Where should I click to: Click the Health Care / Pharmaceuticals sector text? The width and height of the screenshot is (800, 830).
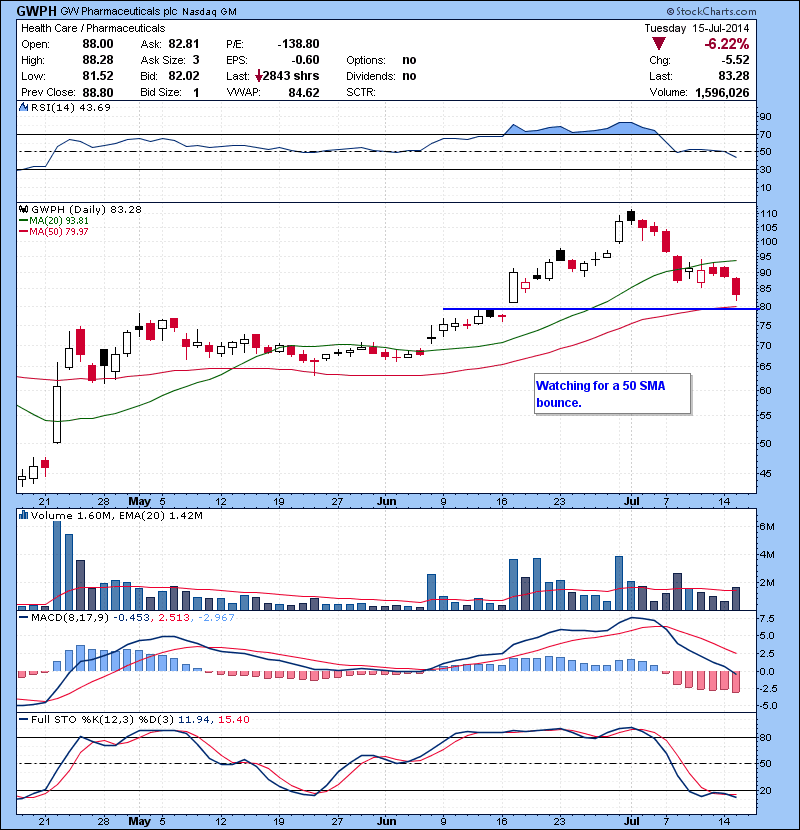[x=93, y=28]
